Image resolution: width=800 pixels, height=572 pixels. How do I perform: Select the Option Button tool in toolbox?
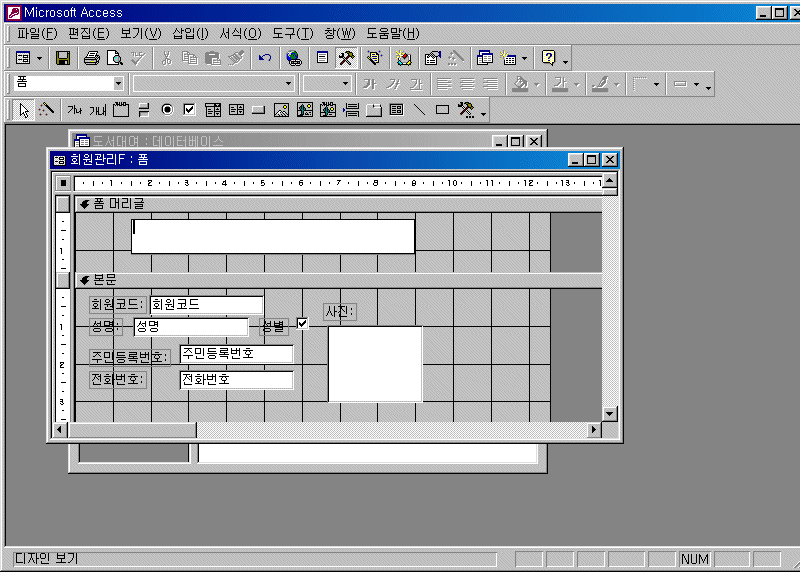tap(167, 110)
